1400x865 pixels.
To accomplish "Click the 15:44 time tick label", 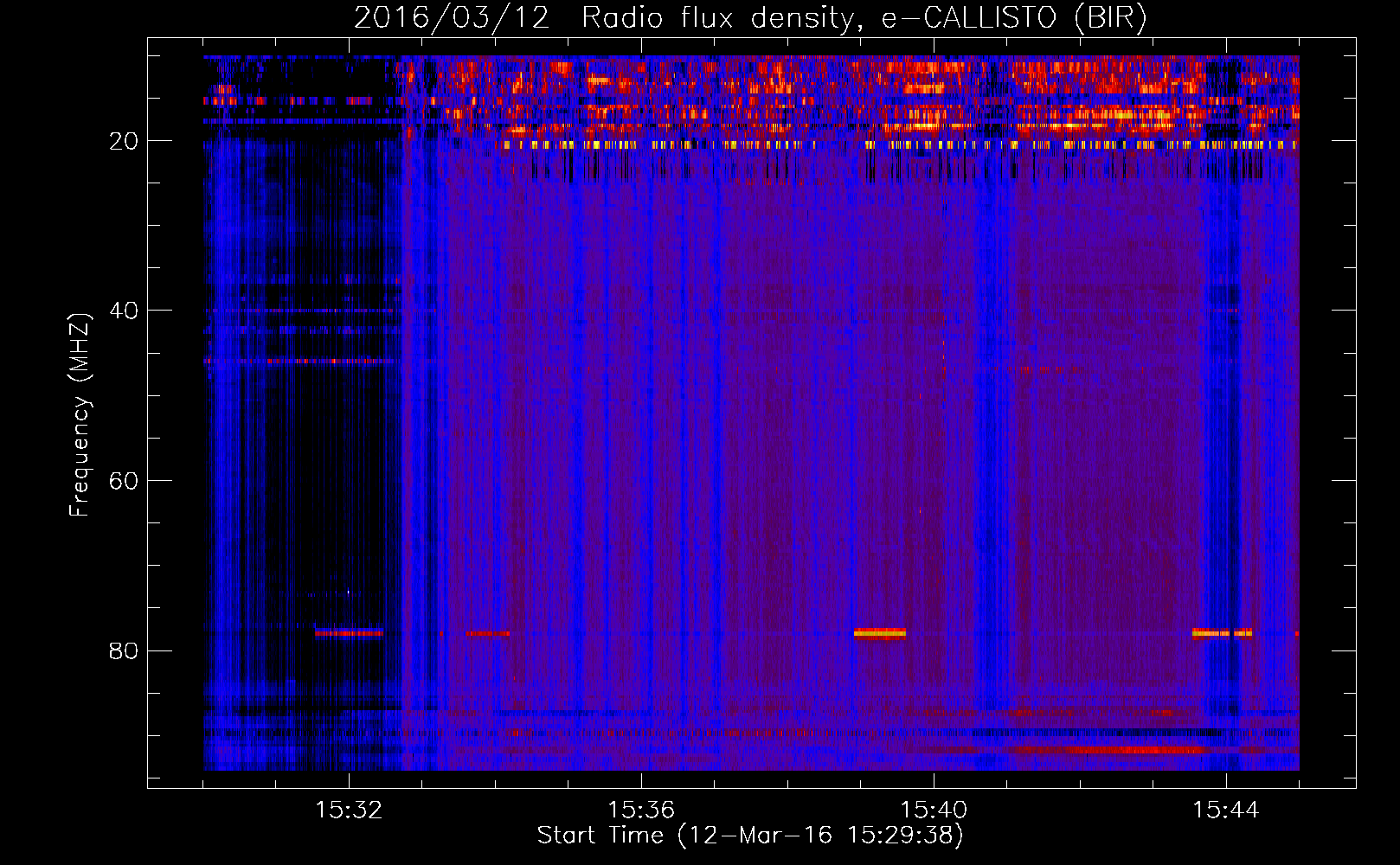I will [1226, 810].
